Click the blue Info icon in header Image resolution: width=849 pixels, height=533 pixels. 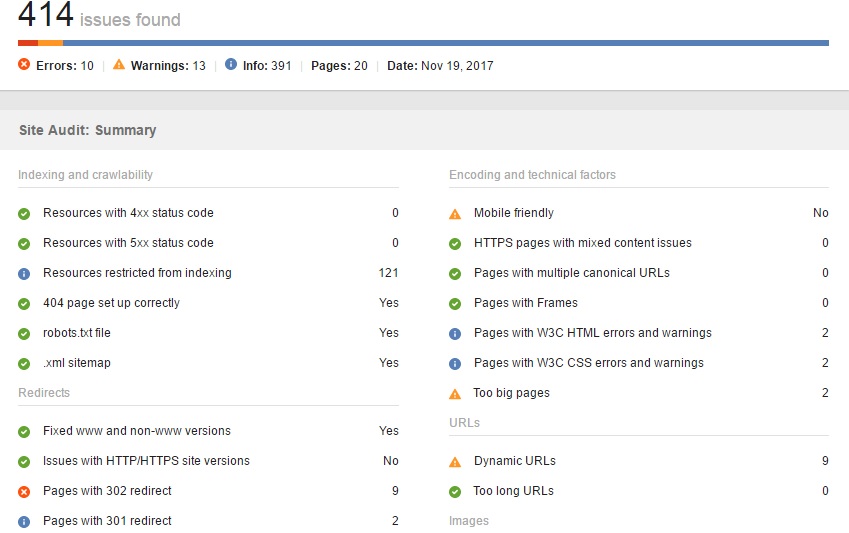(x=231, y=64)
